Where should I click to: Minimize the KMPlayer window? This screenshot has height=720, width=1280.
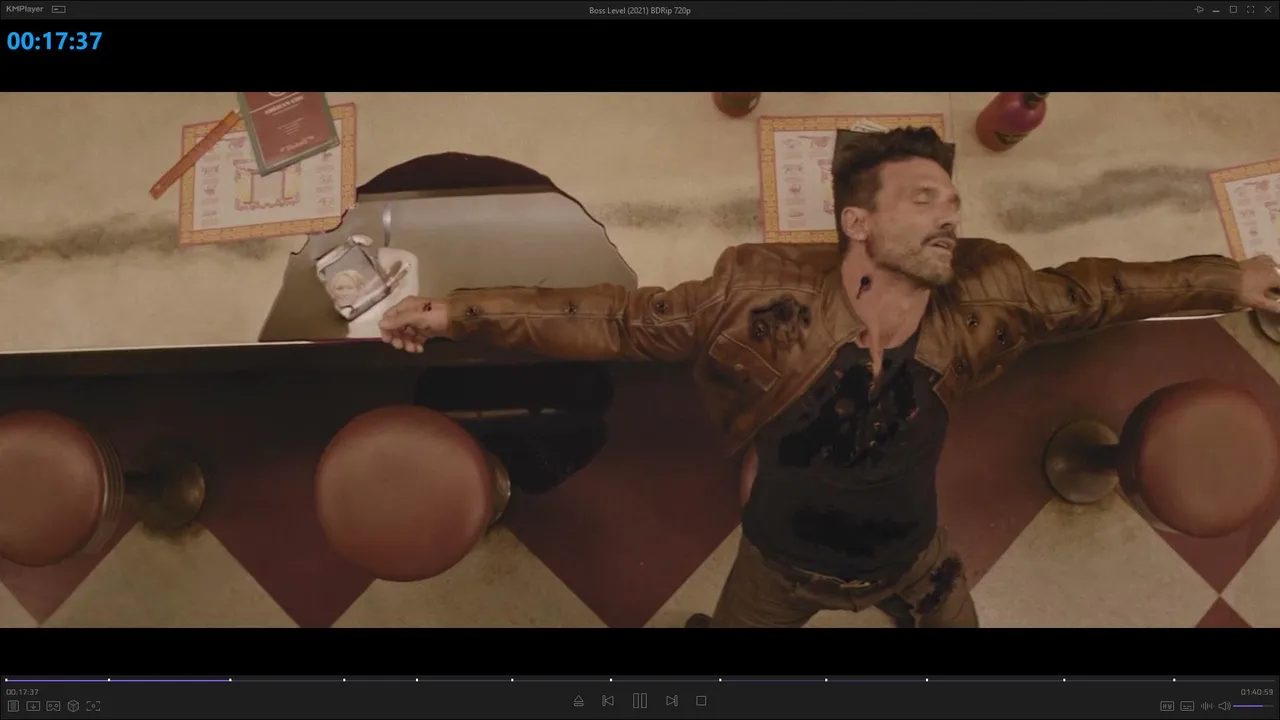pyautogui.click(x=1216, y=9)
